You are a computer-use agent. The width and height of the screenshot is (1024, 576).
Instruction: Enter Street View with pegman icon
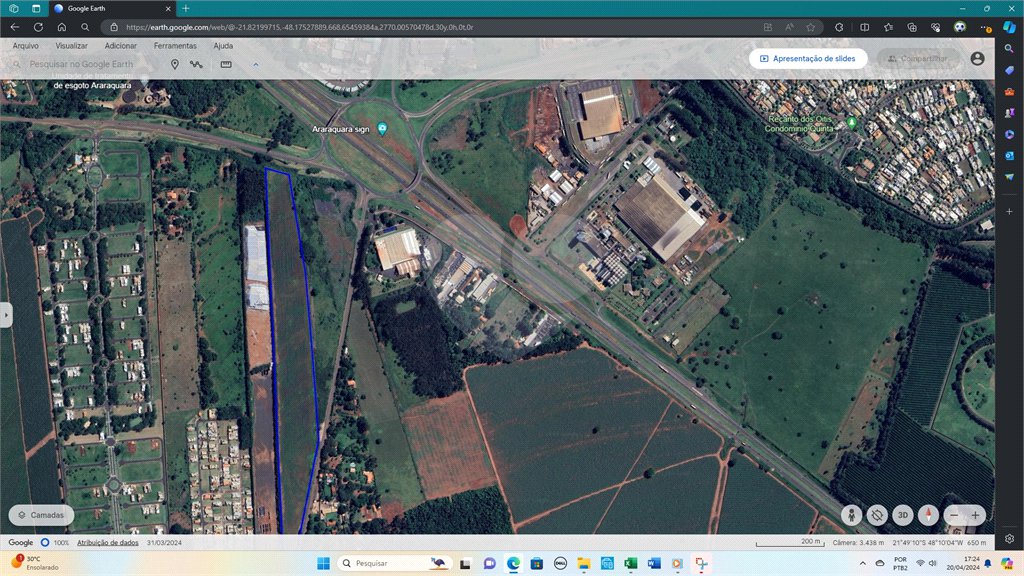click(x=851, y=515)
